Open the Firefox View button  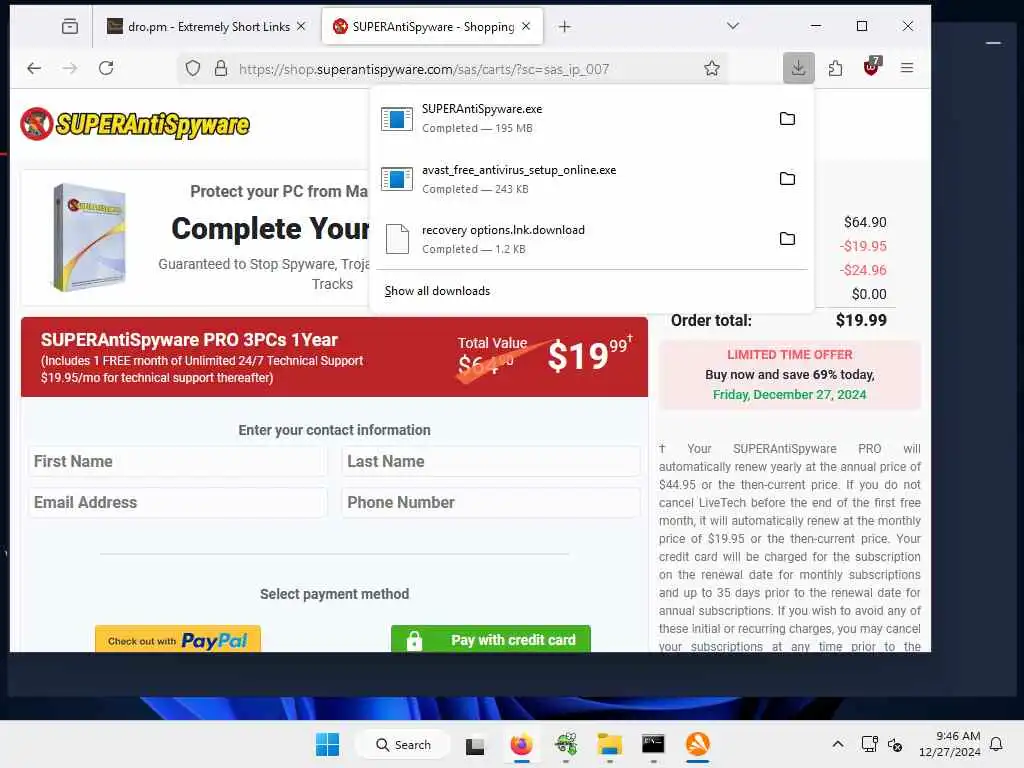[x=70, y=26]
